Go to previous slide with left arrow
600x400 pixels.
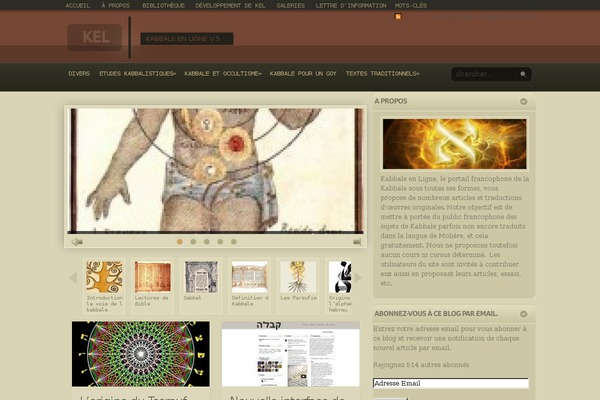(77, 242)
